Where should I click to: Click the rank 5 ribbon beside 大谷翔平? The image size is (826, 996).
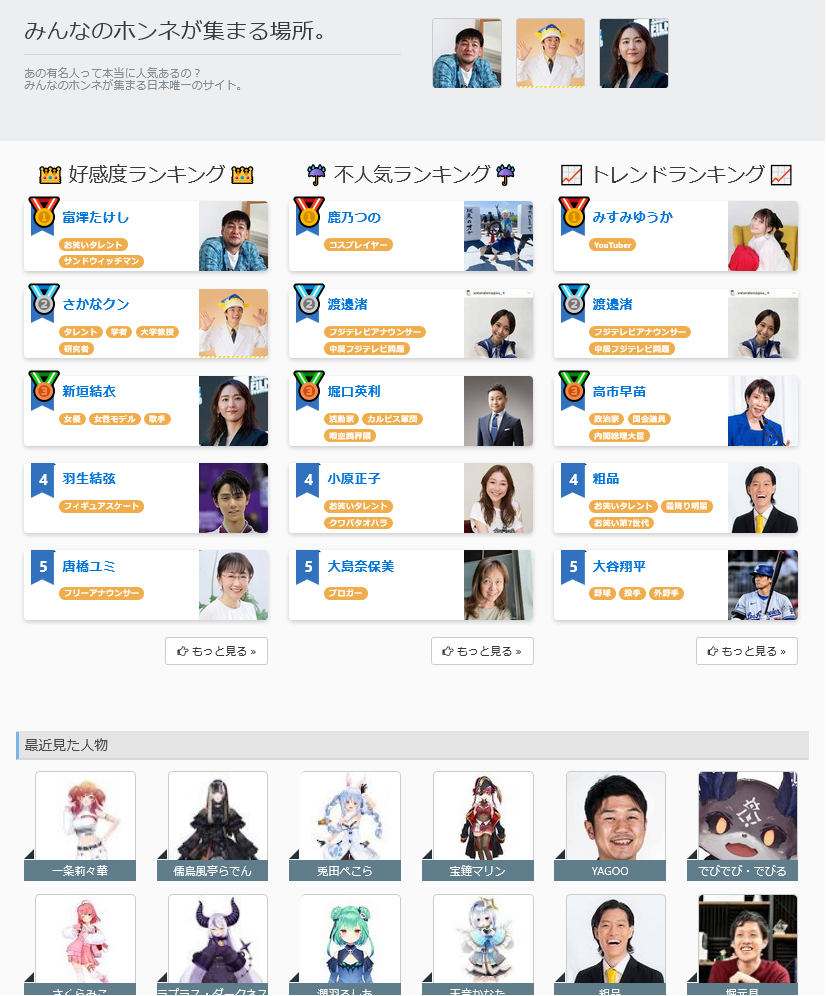click(x=573, y=567)
